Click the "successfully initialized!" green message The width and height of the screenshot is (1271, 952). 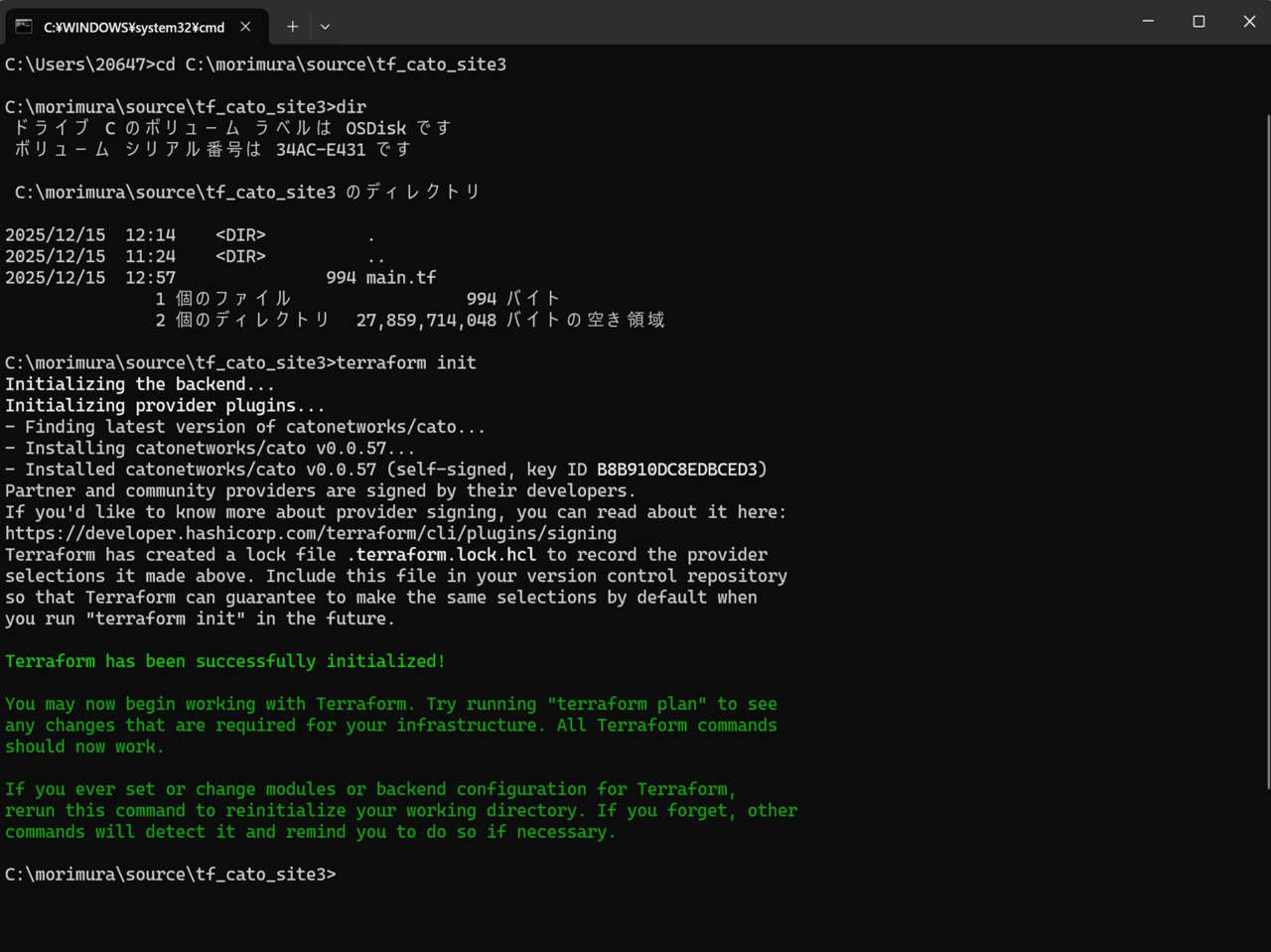click(320, 661)
